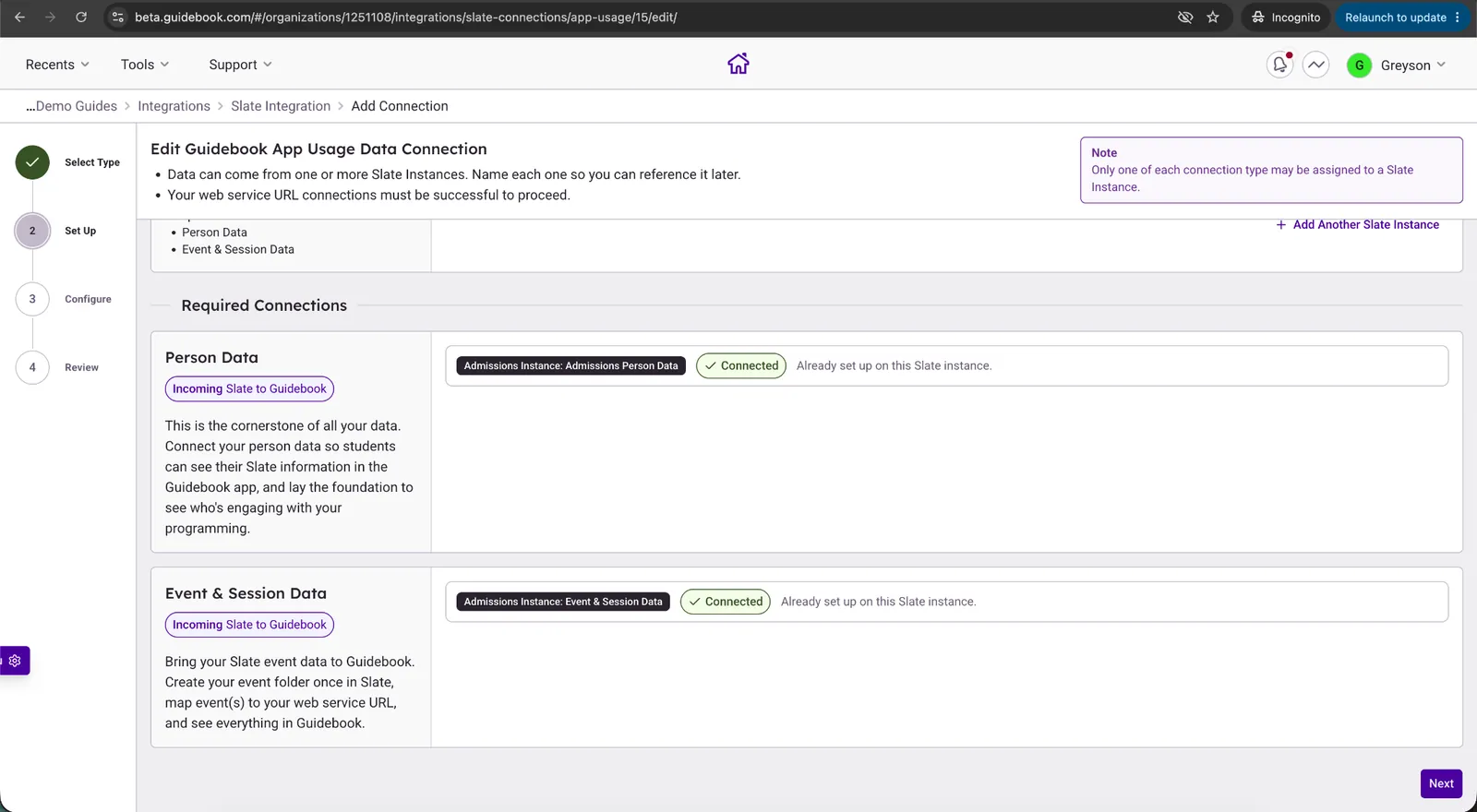The width and height of the screenshot is (1477, 812).
Task: Expand the Support dropdown
Action: [x=240, y=65]
